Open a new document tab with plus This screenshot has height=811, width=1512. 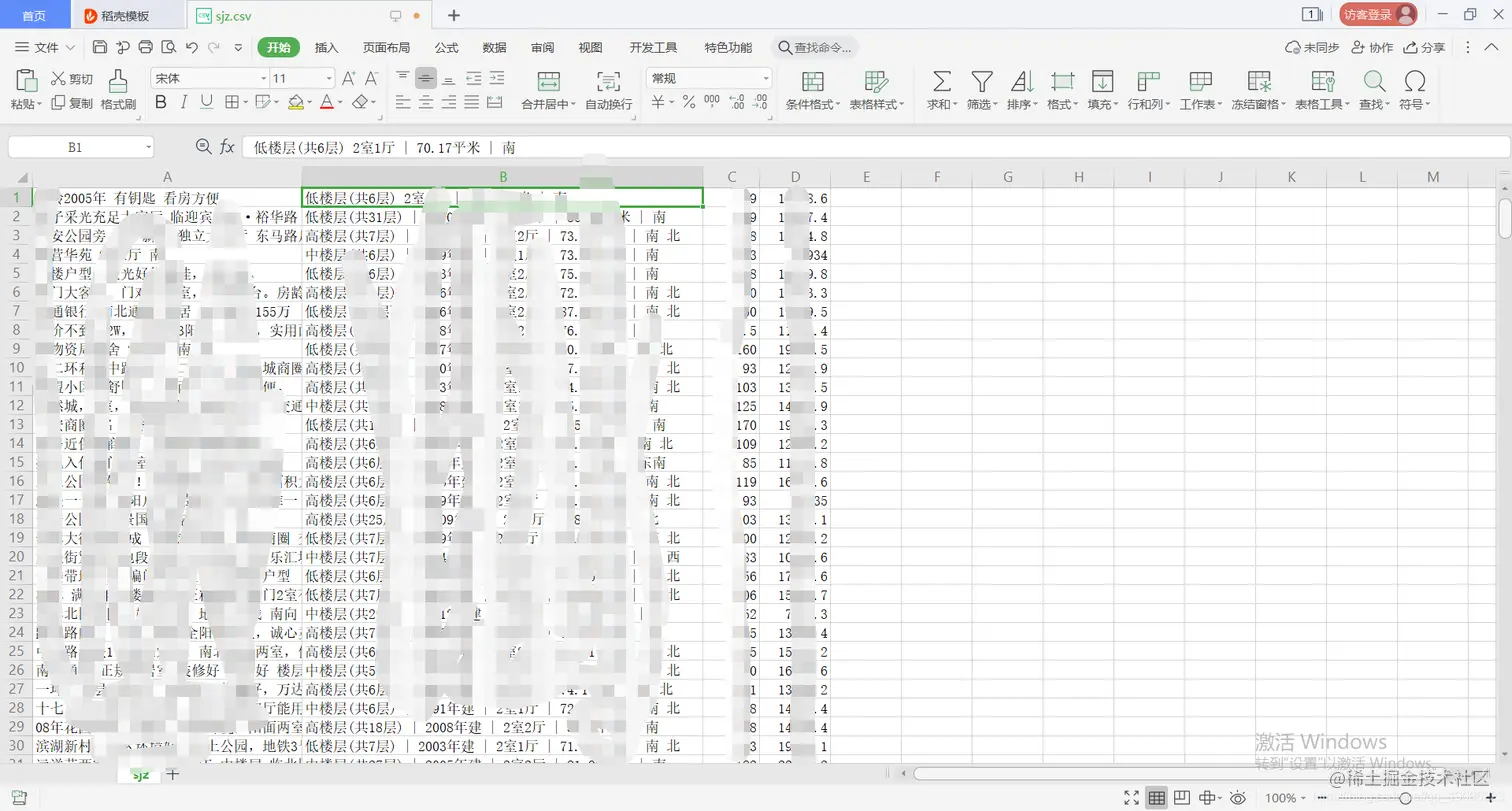pos(454,15)
